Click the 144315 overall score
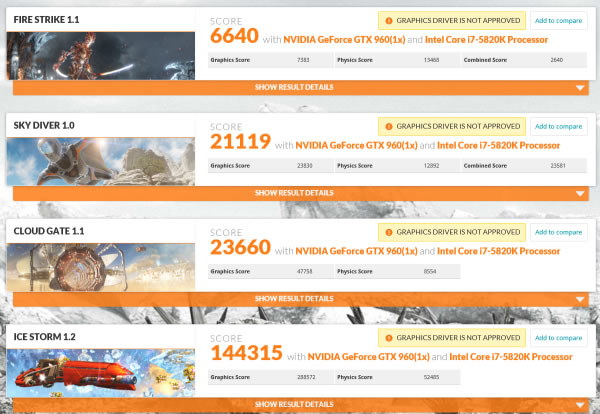Viewport: 600px width, 414px height. 246,352
